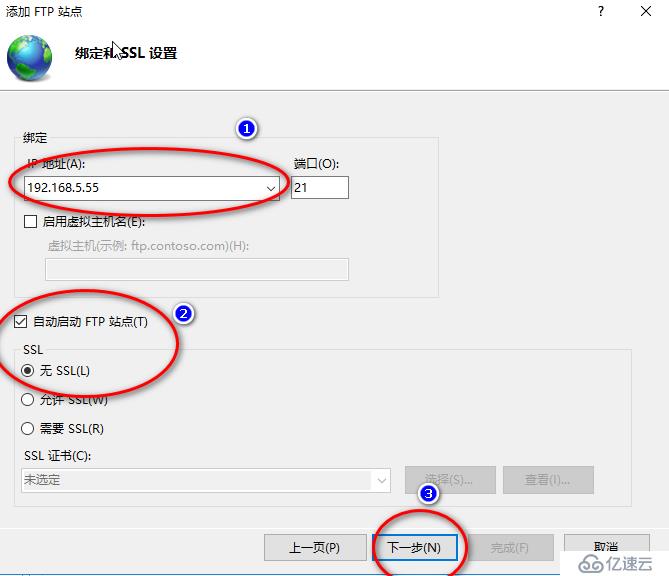Click the Next step 下一步(N) button

(x=415, y=547)
